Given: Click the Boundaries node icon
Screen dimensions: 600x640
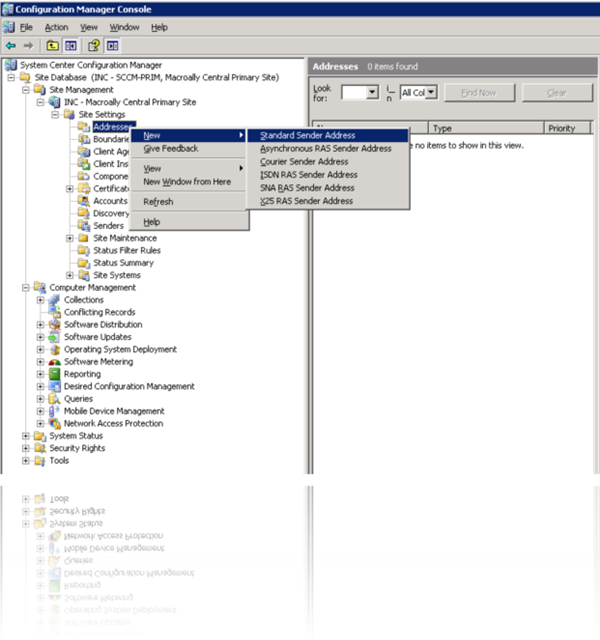Looking at the screenshot, I should (84, 139).
